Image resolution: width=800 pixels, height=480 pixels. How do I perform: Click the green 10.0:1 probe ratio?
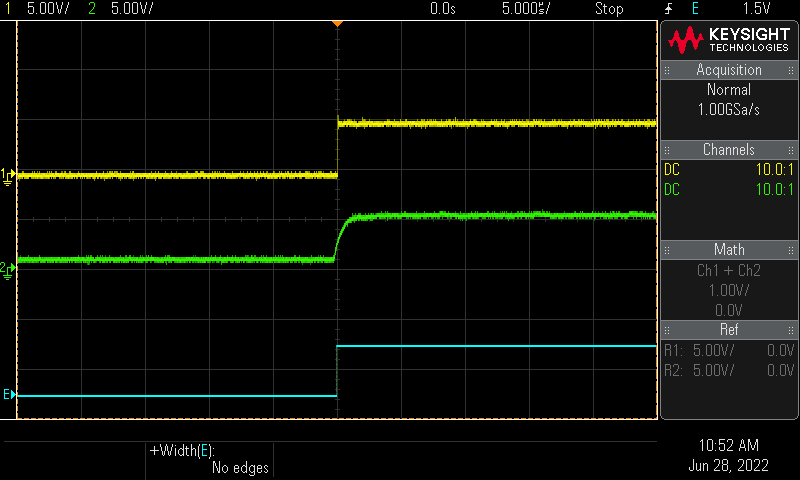tap(775, 190)
